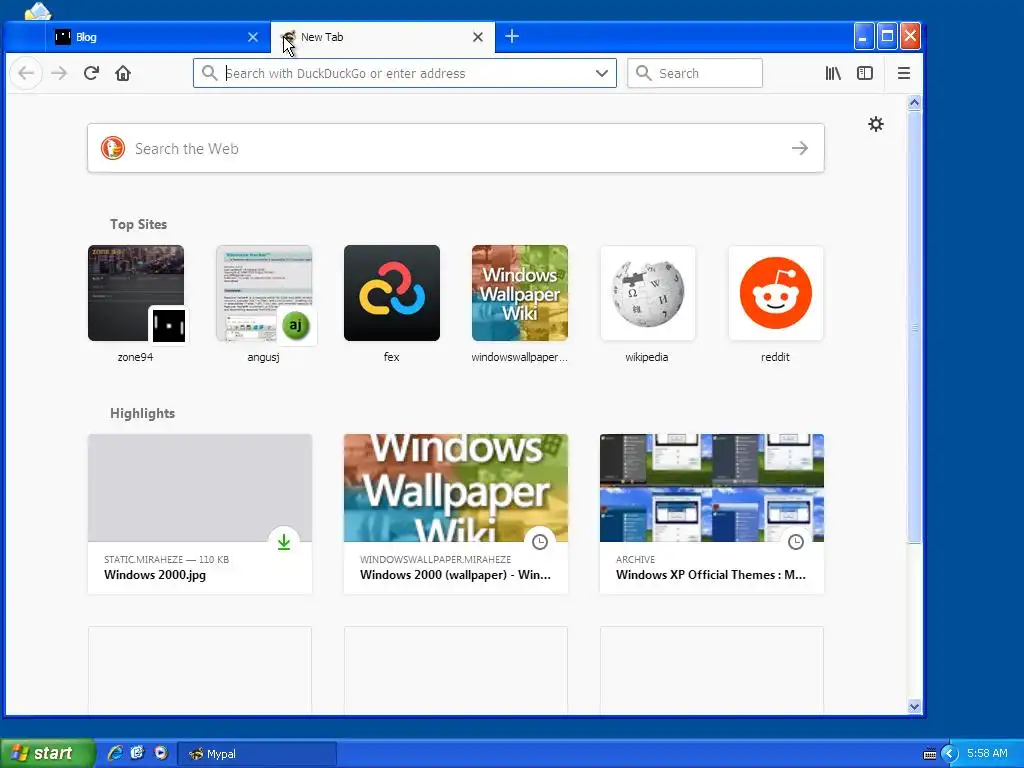Expand the address bar history dropdown
1024x768 pixels.
(x=601, y=73)
